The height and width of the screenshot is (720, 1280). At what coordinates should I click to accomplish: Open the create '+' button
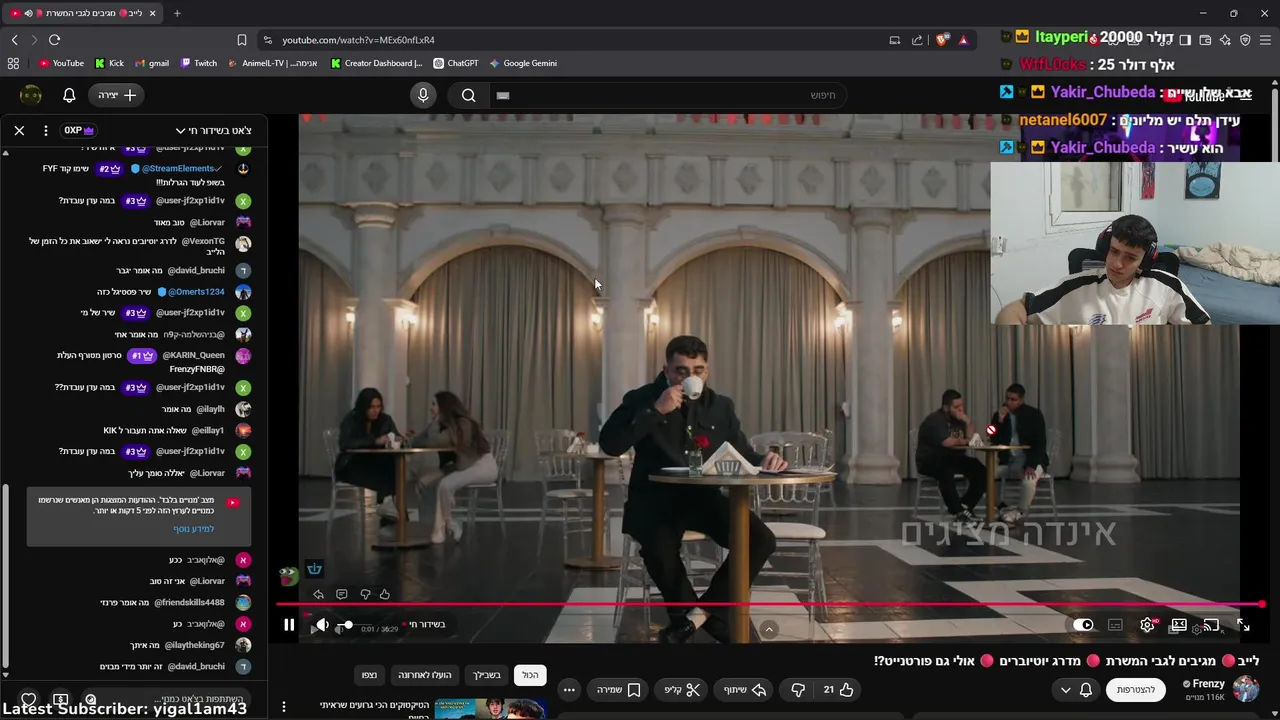118,95
